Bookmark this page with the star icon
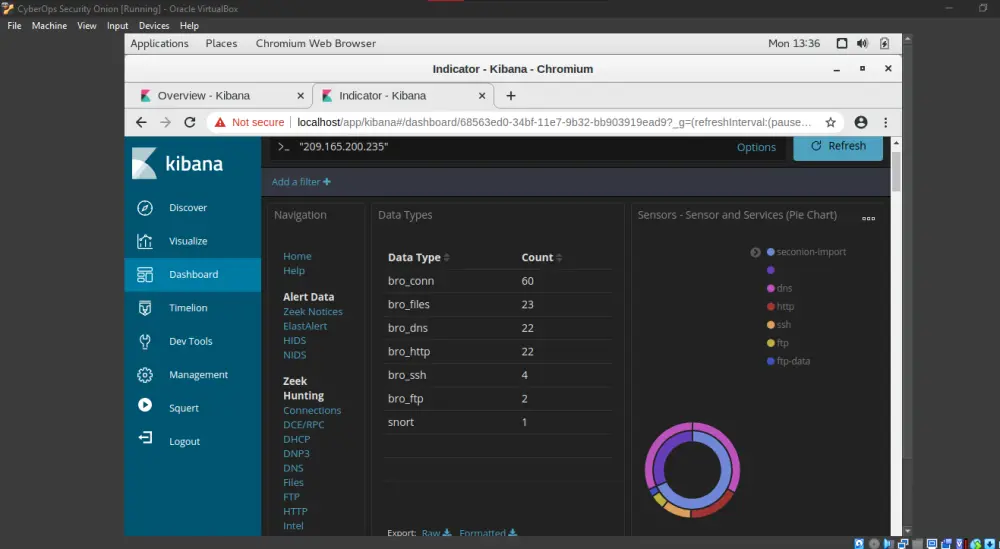1000x549 pixels. point(830,122)
